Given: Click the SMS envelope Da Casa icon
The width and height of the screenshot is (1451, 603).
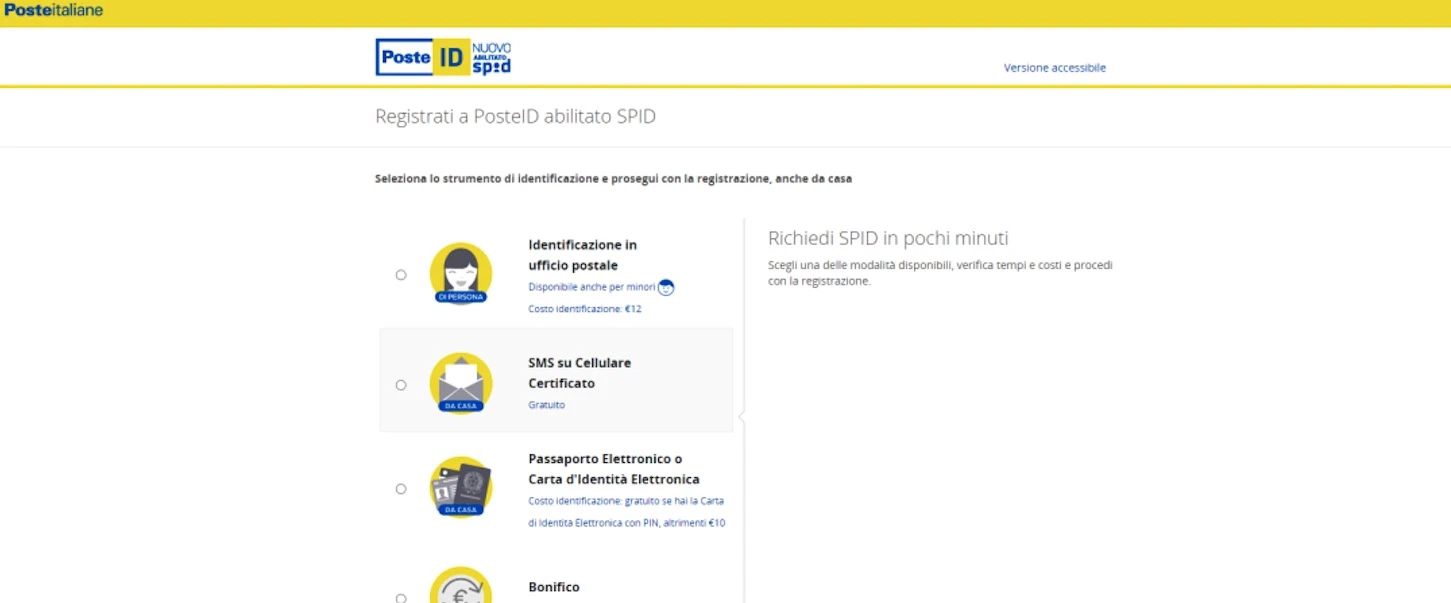Looking at the screenshot, I should (x=461, y=383).
